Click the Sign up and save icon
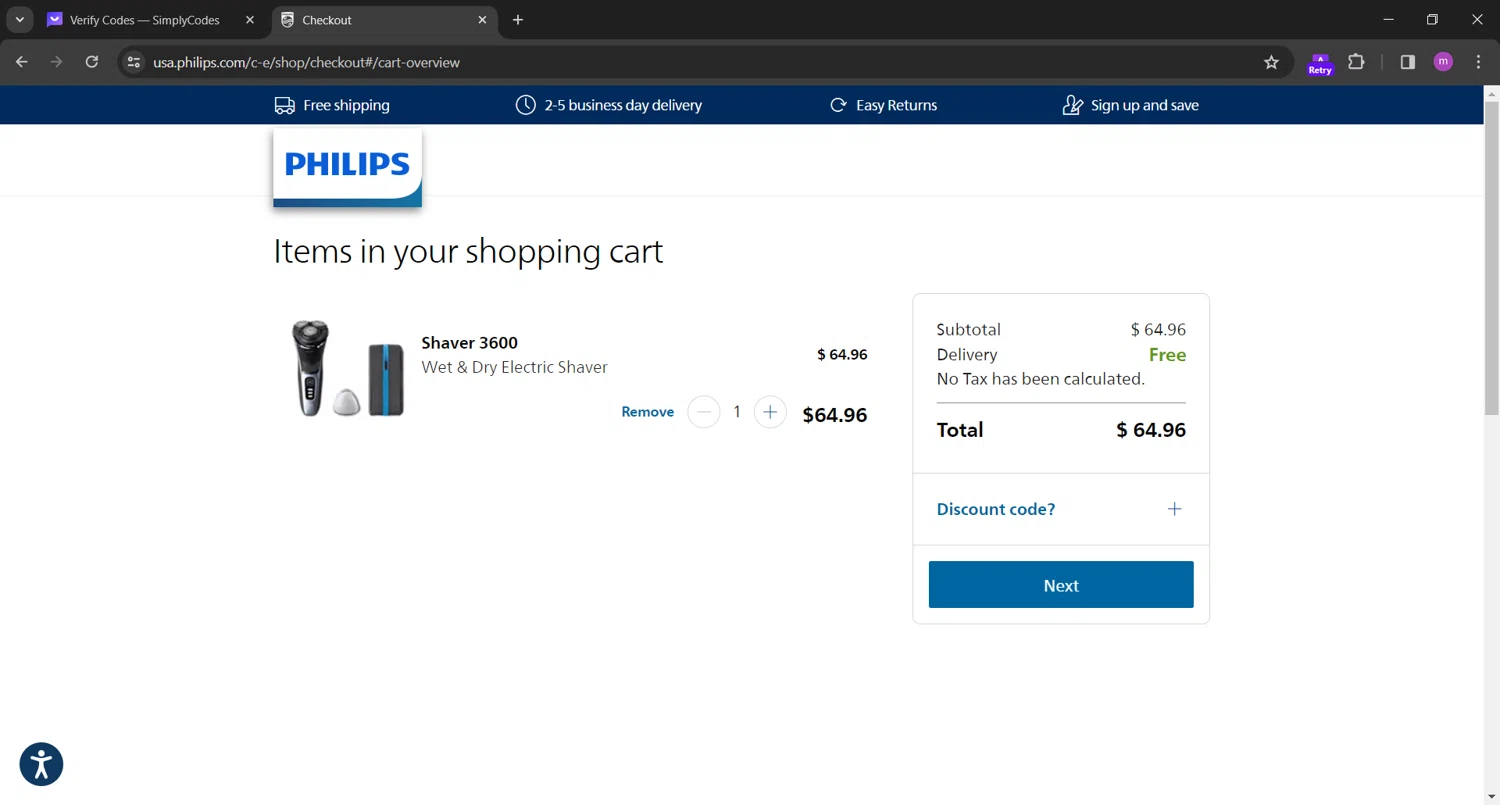 click(1072, 105)
